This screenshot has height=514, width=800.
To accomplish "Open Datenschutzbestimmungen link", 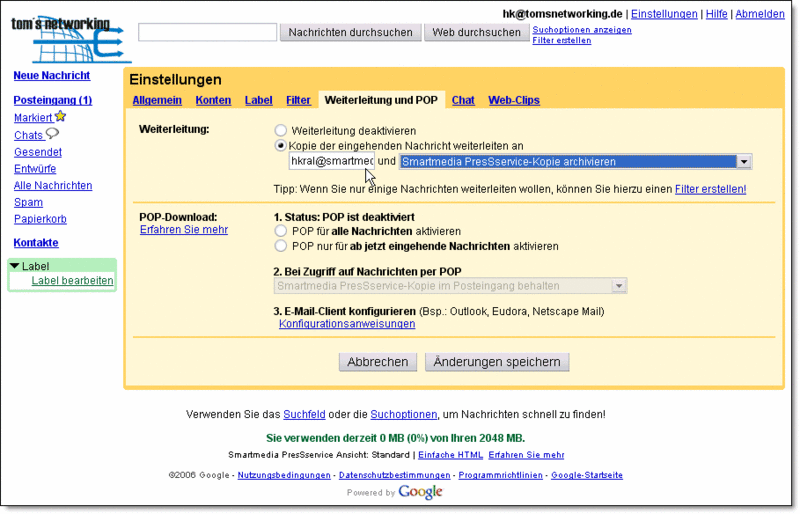I will pyautogui.click(x=394, y=475).
